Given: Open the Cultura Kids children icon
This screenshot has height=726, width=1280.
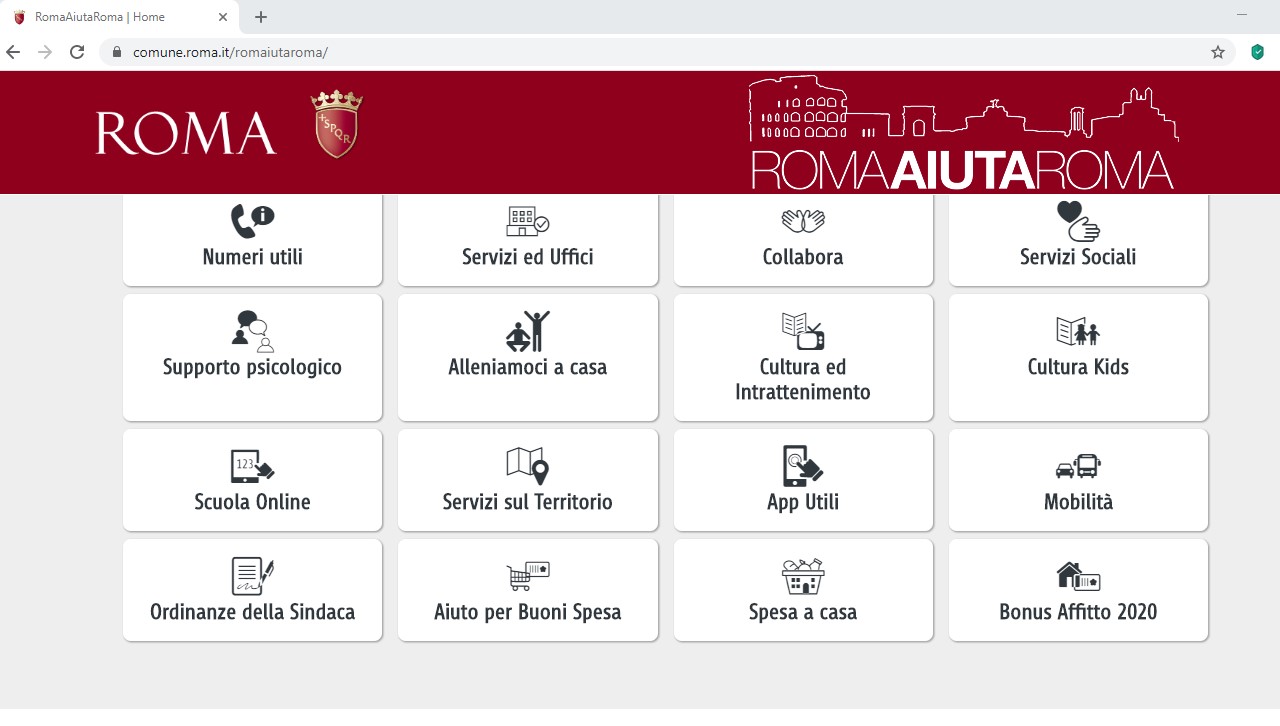Looking at the screenshot, I should [1078, 331].
